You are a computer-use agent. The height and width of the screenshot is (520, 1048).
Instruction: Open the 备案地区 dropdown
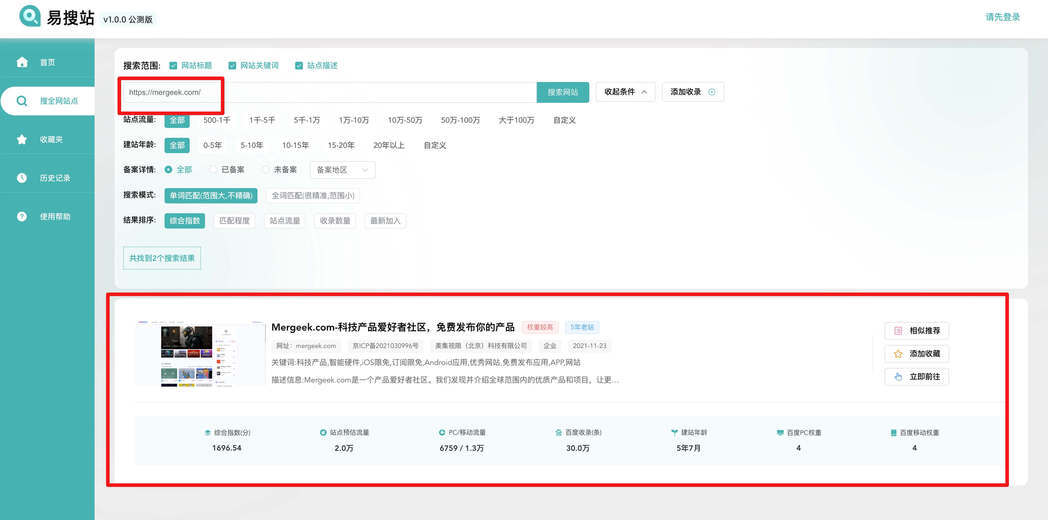coord(343,170)
